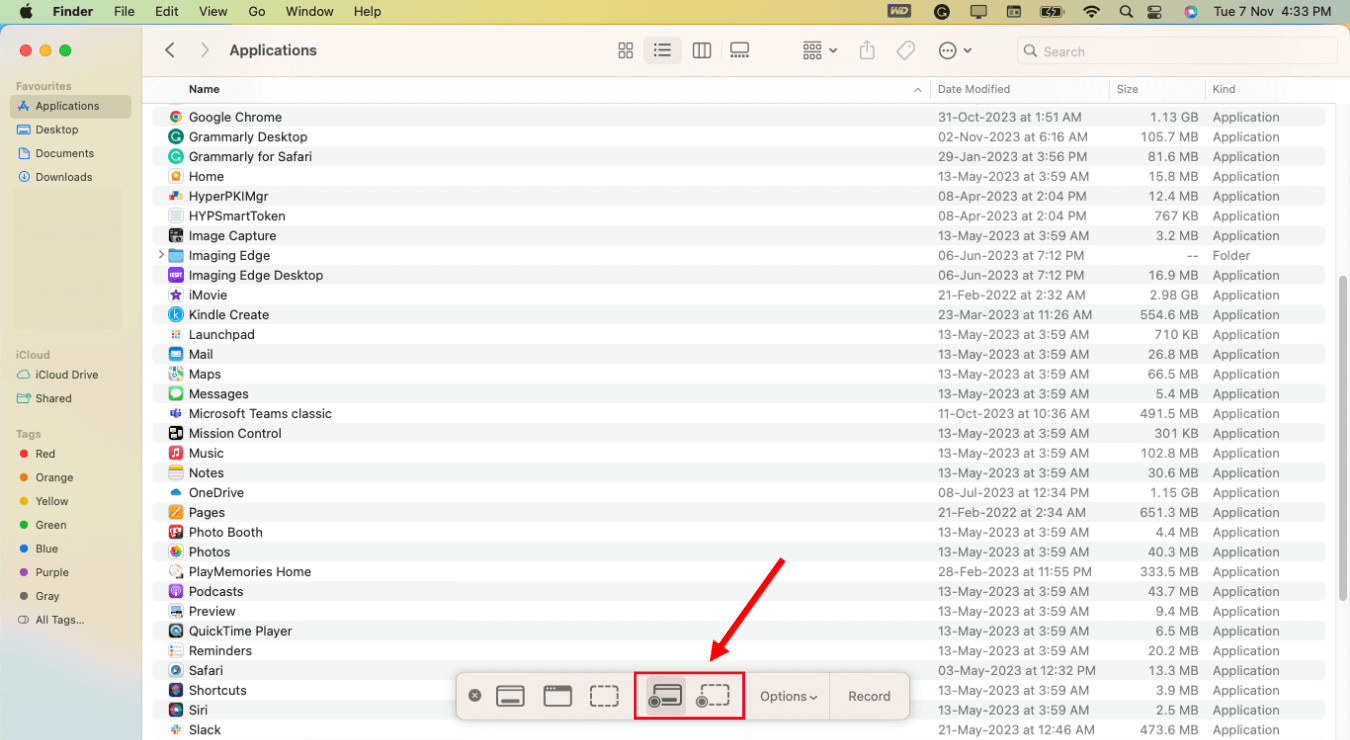Viewport: 1350px width, 740px height.
Task: Open the Group By dropdown in toolbar
Action: point(819,50)
